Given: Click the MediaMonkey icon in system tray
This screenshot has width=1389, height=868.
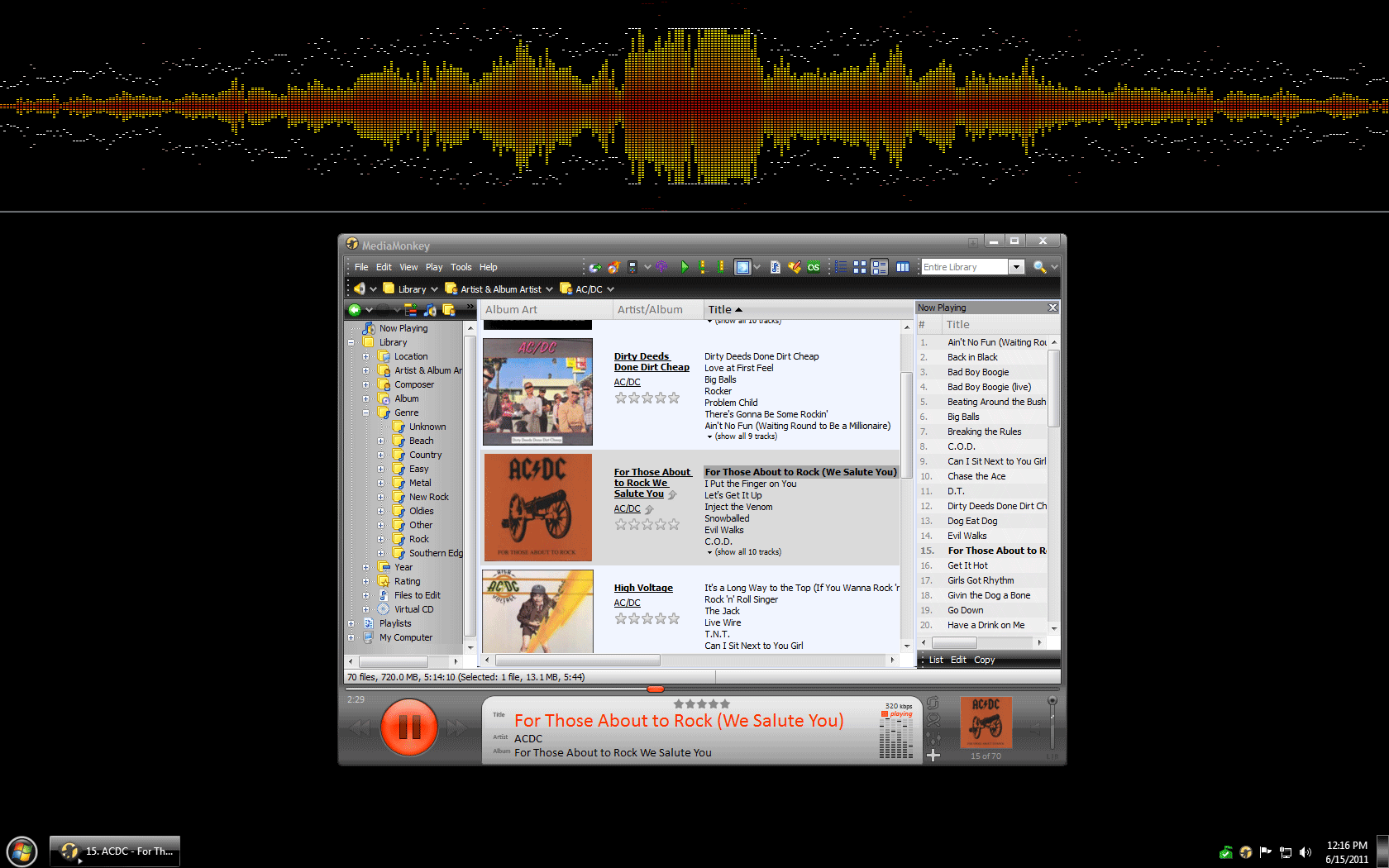Looking at the screenshot, I should [x=1245, y=852].
